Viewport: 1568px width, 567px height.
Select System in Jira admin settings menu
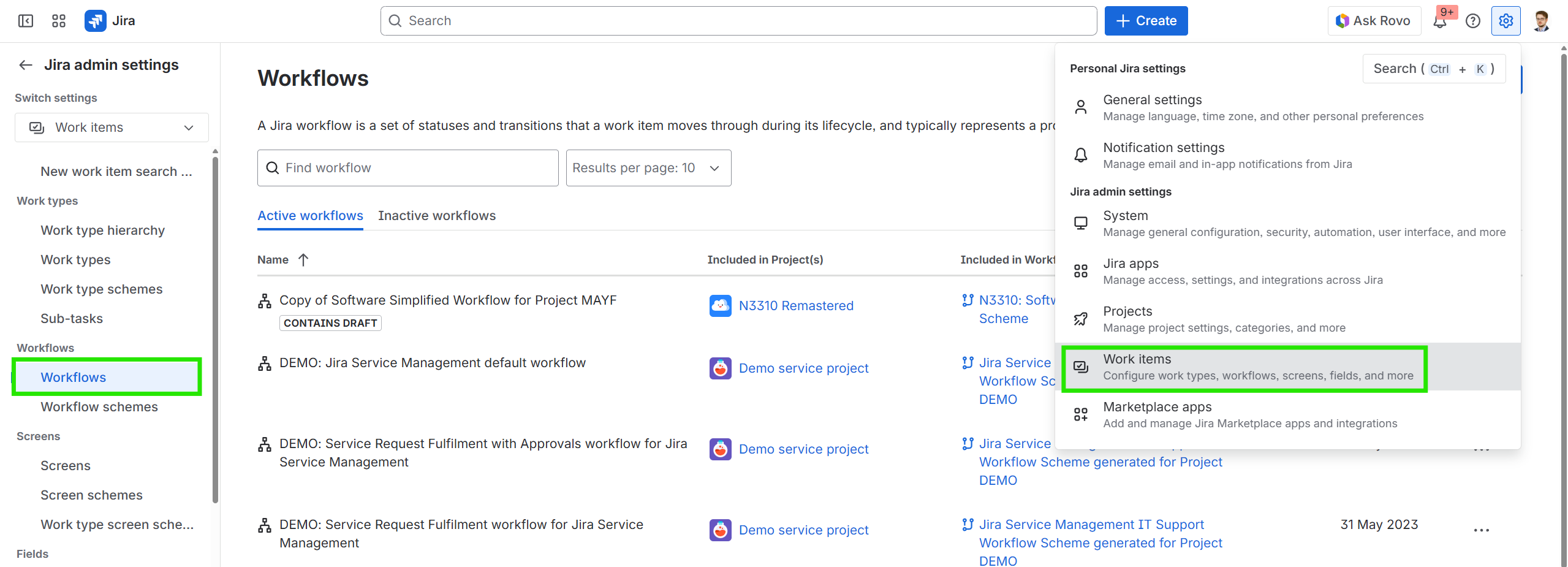[1288, 223]
